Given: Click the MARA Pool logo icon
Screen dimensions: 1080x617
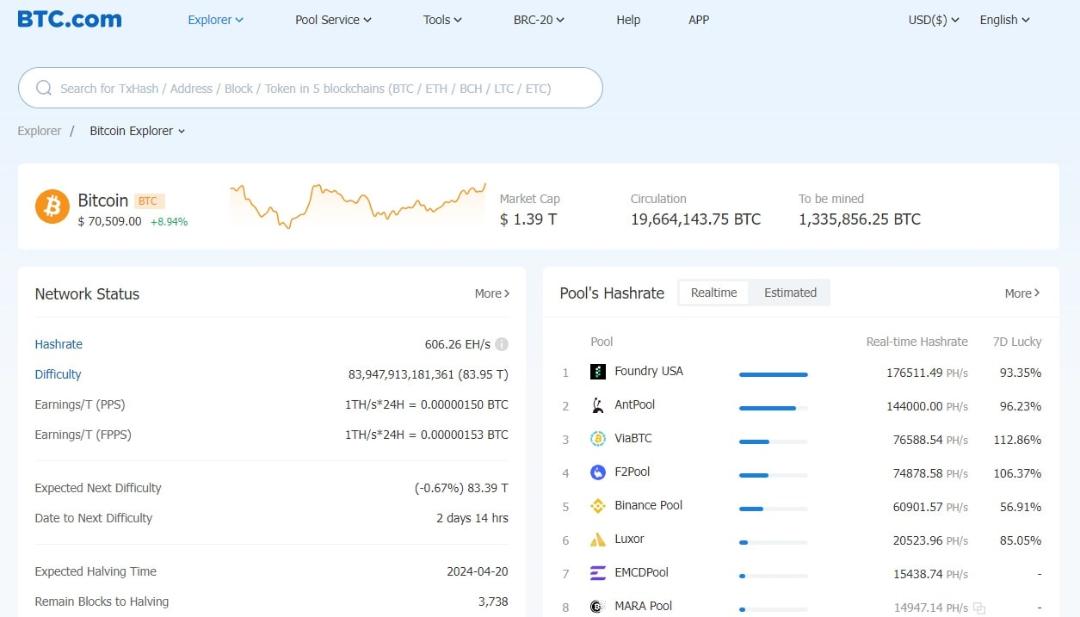Looking at the screenshot, I should point(598,607).
